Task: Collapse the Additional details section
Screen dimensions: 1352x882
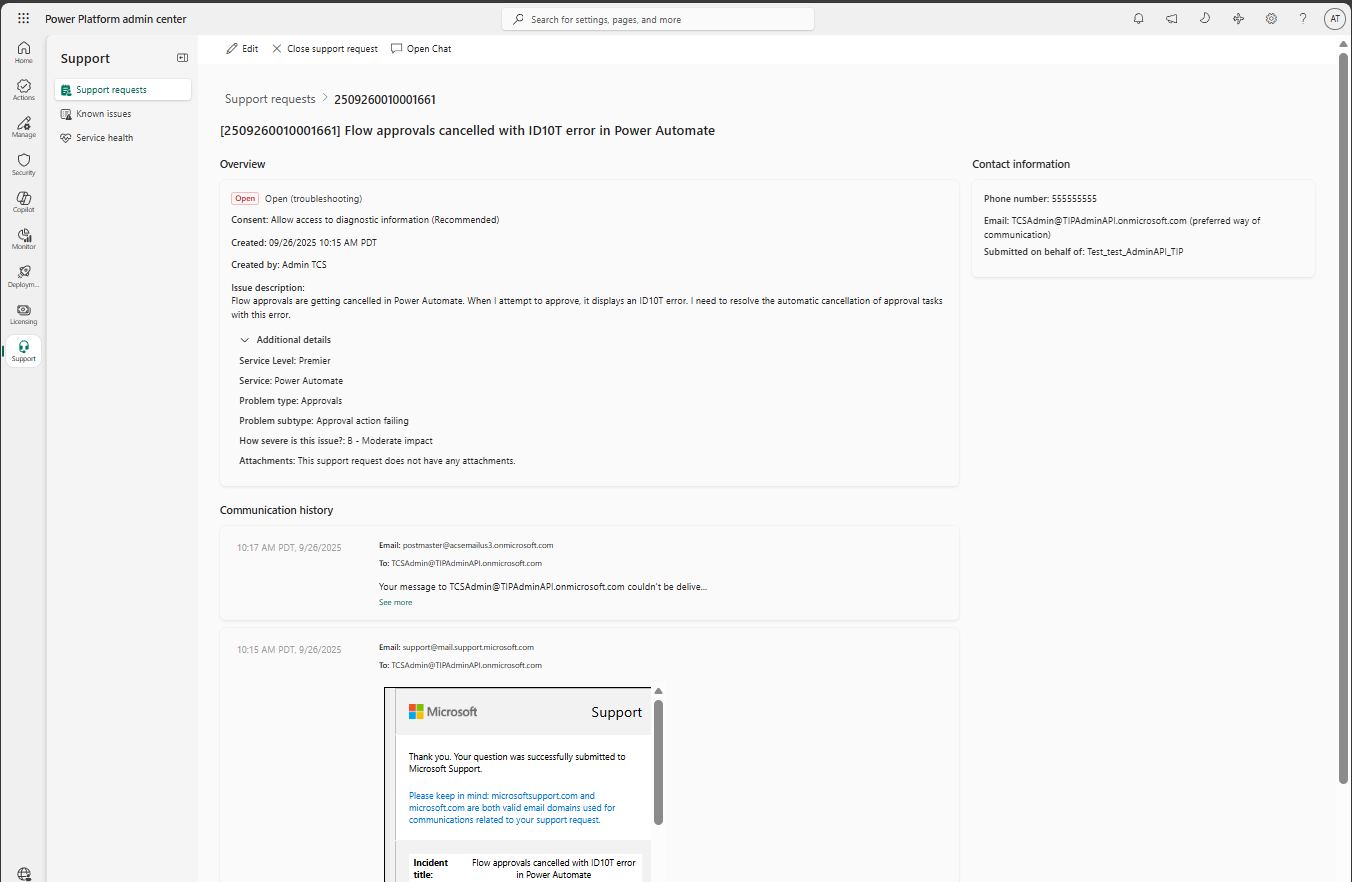Action: (x=245, y=339)
